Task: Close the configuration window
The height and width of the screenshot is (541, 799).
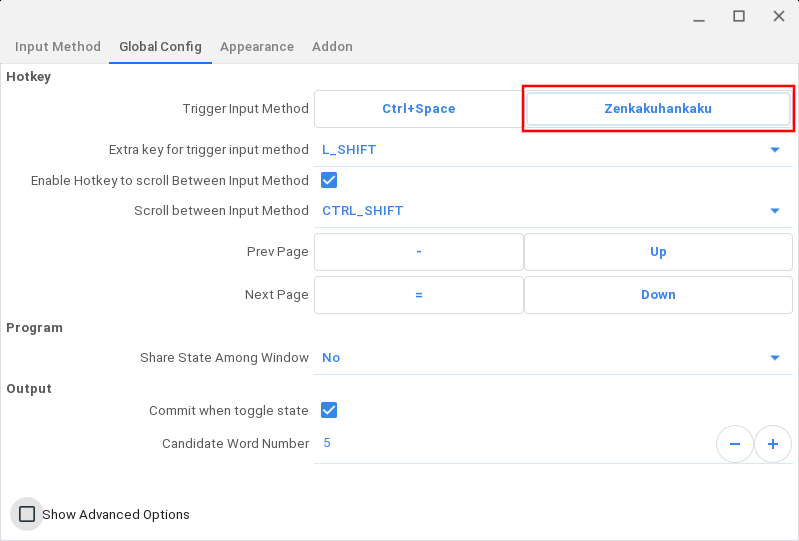Action: tap(778, 16)
